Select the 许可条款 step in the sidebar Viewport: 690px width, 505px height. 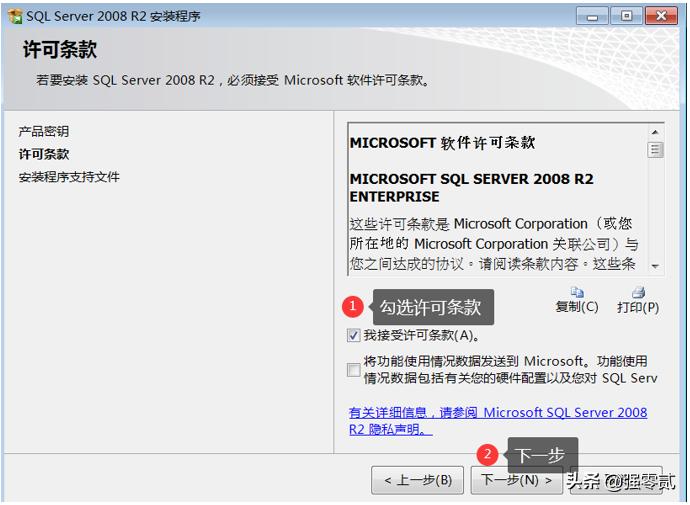point(44,154)
